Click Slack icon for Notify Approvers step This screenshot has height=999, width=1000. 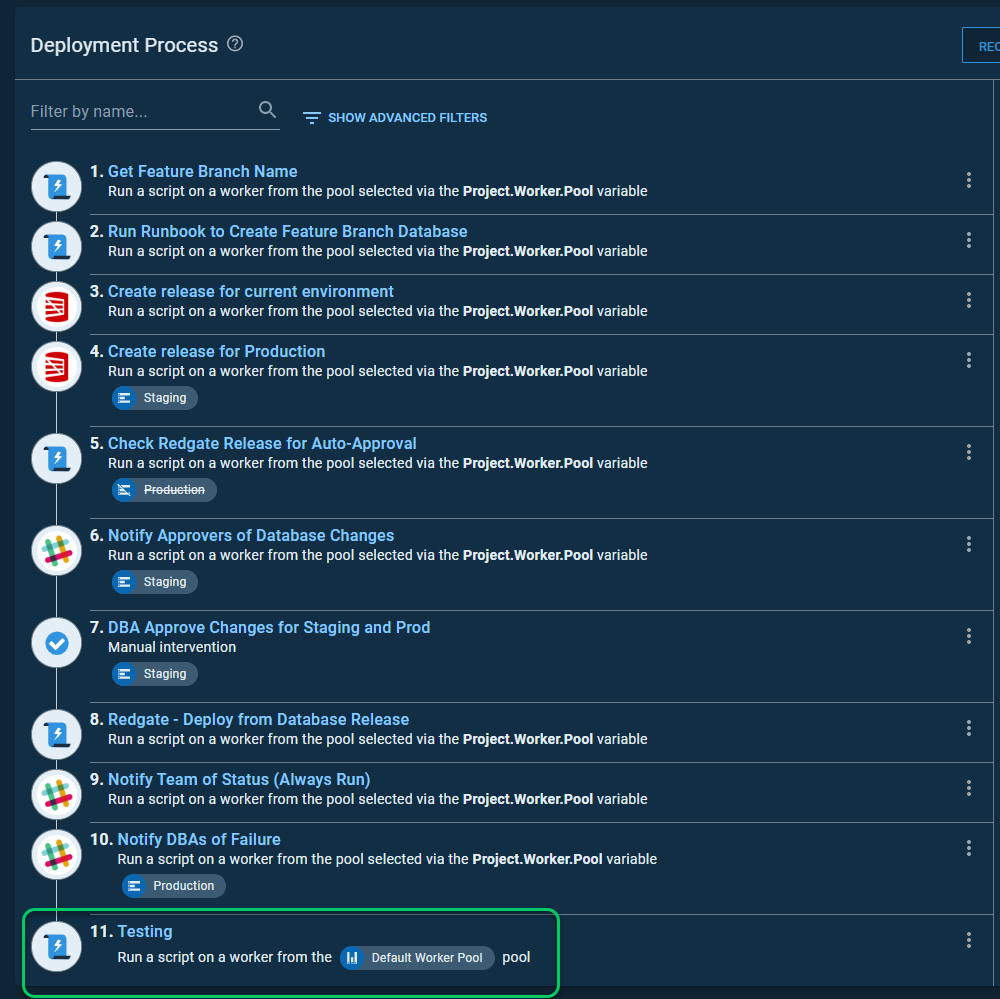tap(57, 550)
